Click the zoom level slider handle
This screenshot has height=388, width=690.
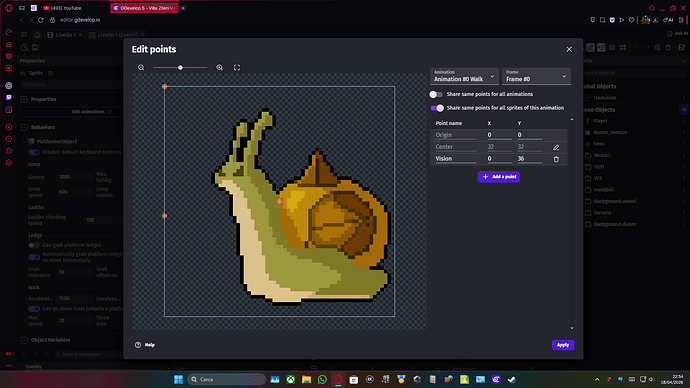click(180, 68)
